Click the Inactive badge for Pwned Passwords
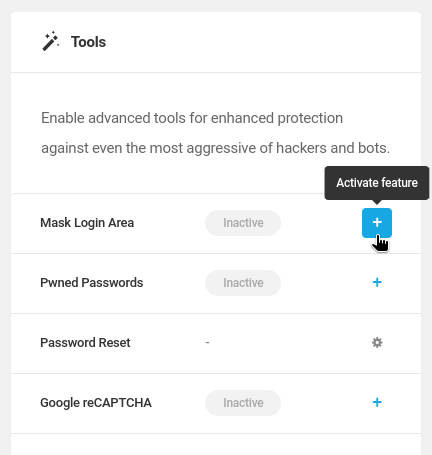 tap(243, 283)
